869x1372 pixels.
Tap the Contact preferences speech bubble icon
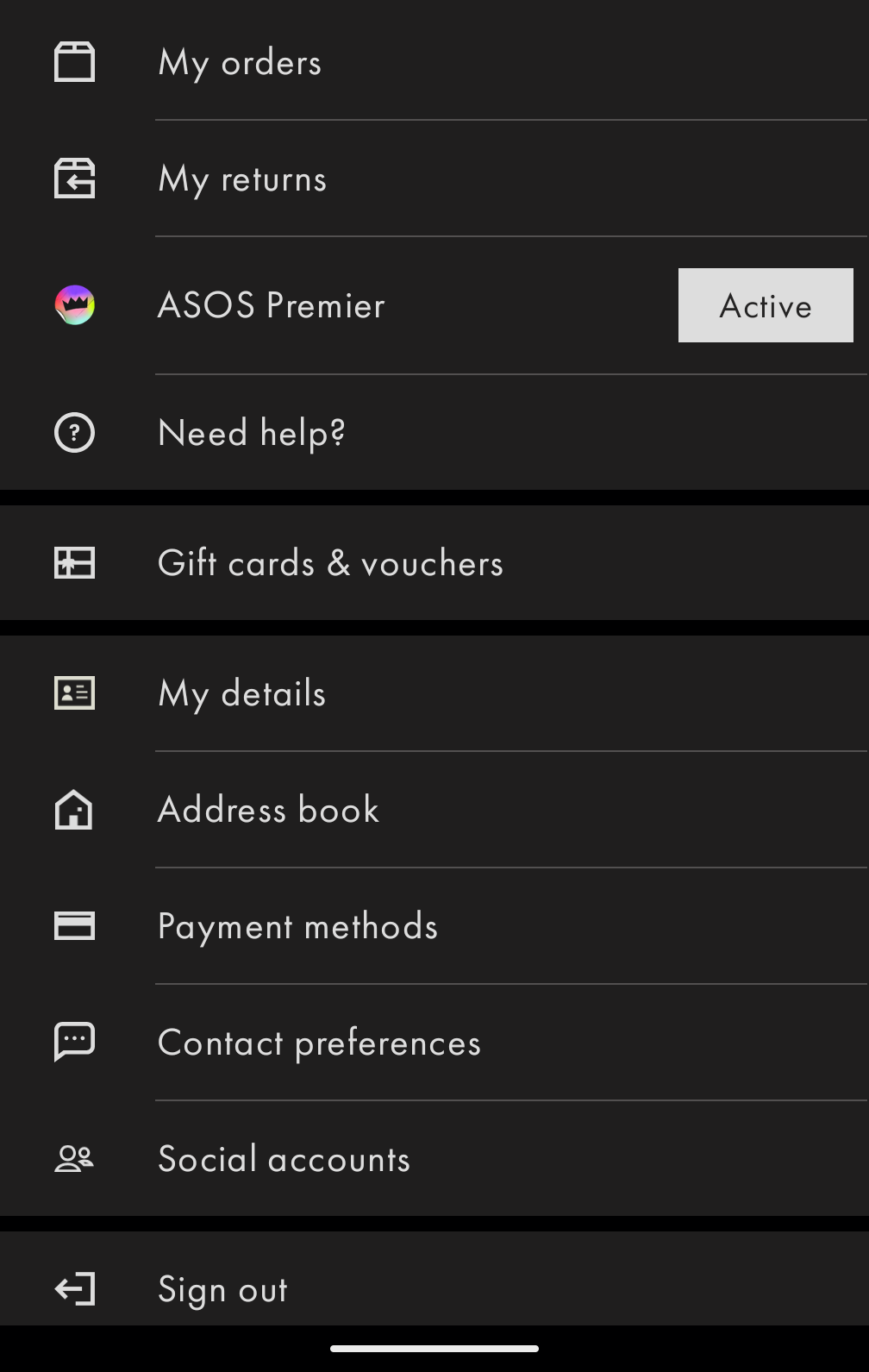(x=74, y=1042)
